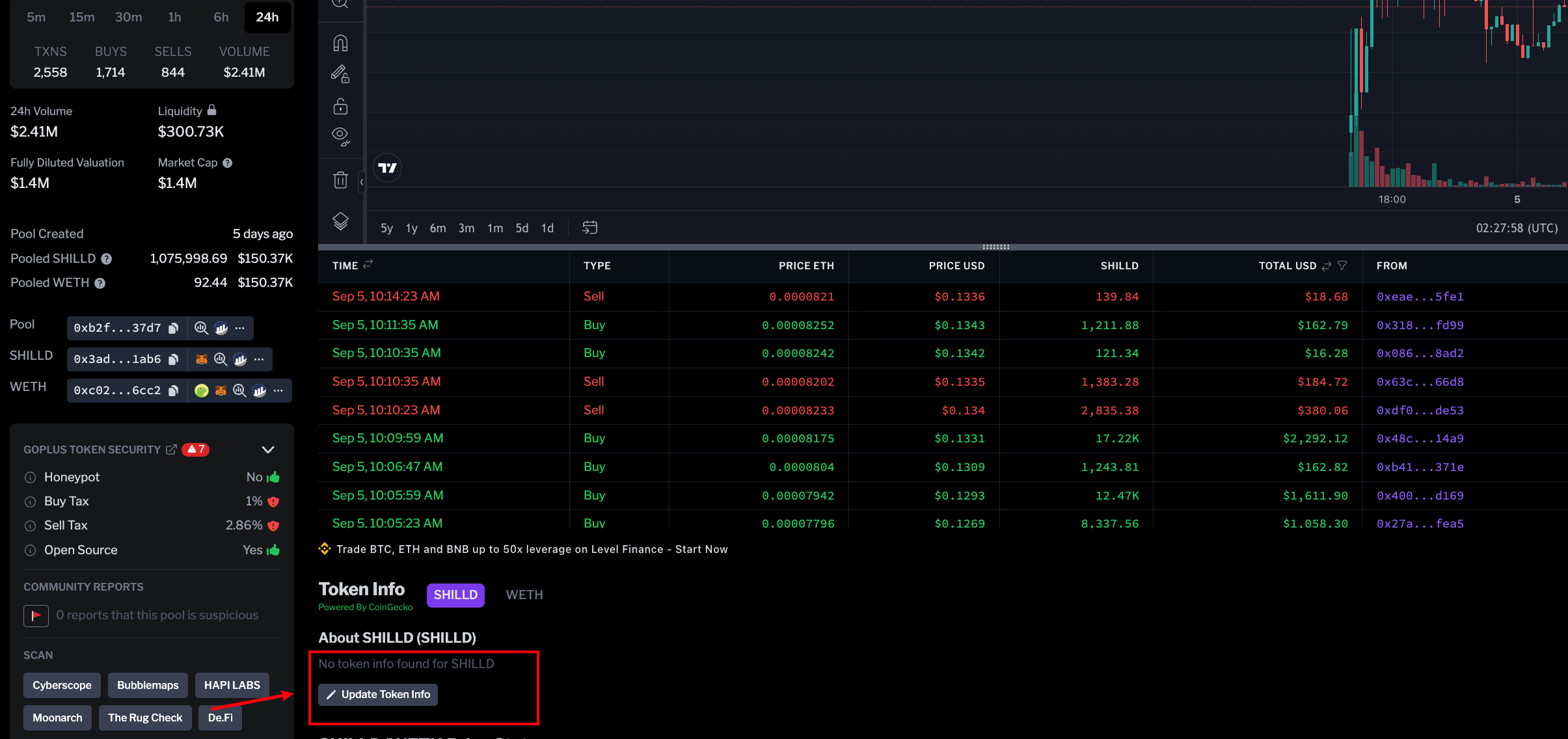Toggle the magnet mode tool
Image resolution: width=1568 pixels, height=739 pixels.
coord(340,43)
